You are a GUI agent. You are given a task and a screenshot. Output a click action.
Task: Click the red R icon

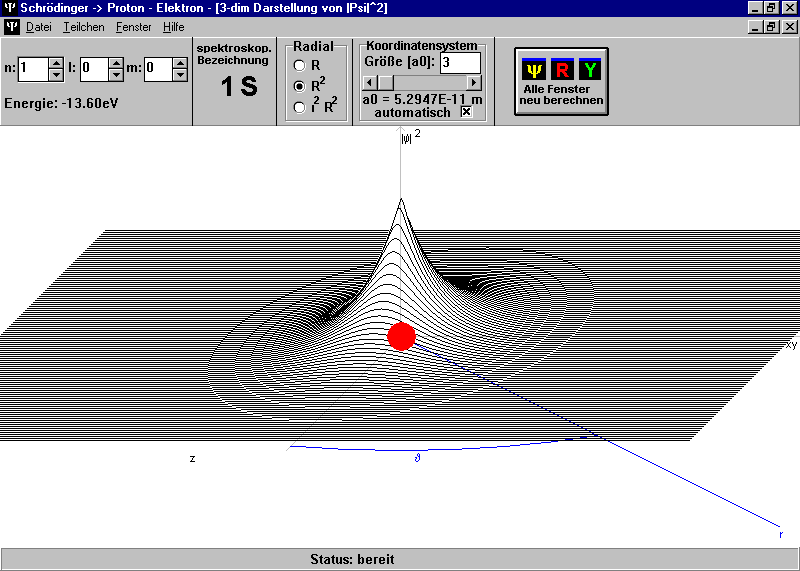[562, 69]
